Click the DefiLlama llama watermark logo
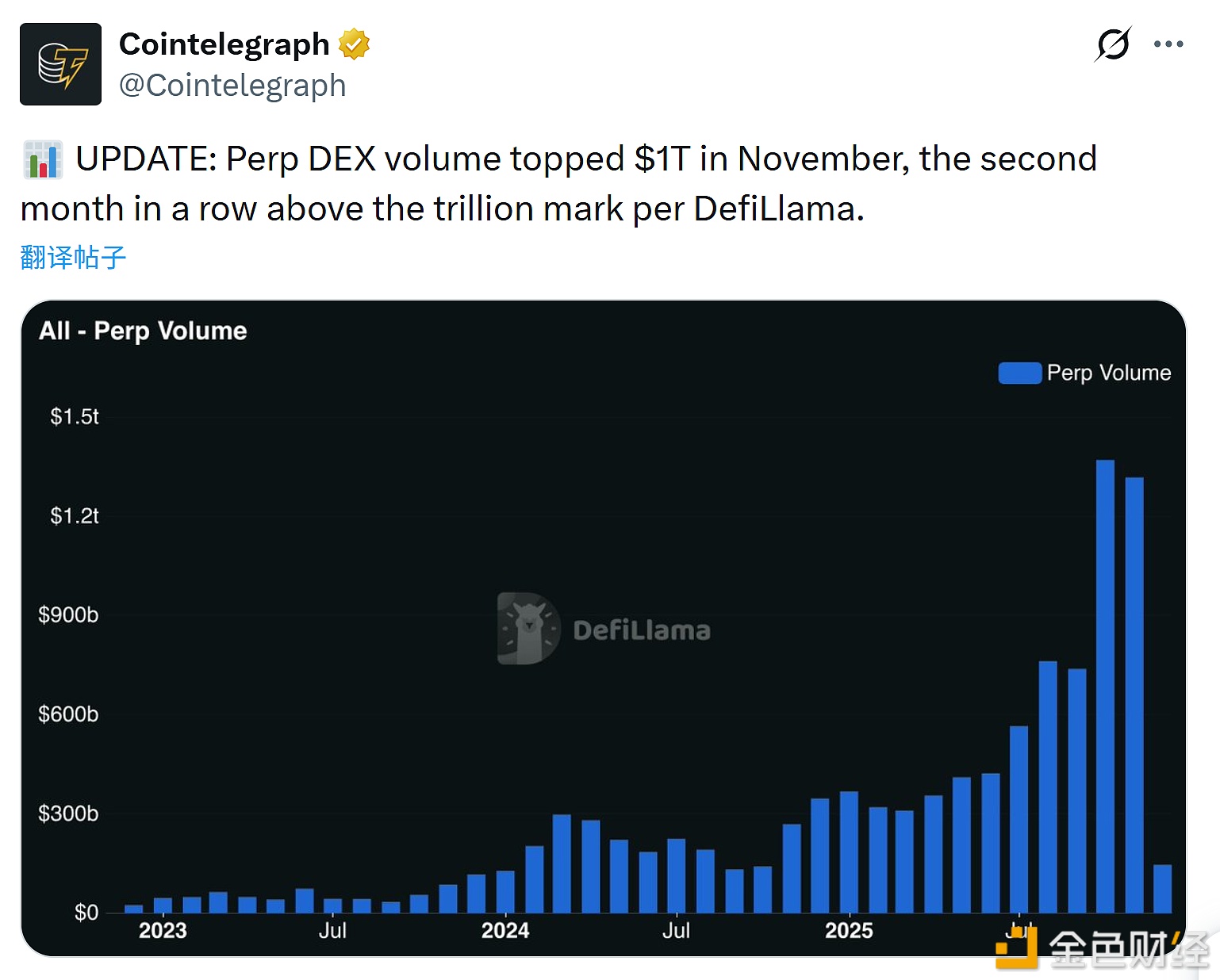Image resolution: width=1220 pixels, height=980 pixels. [528, 629]
